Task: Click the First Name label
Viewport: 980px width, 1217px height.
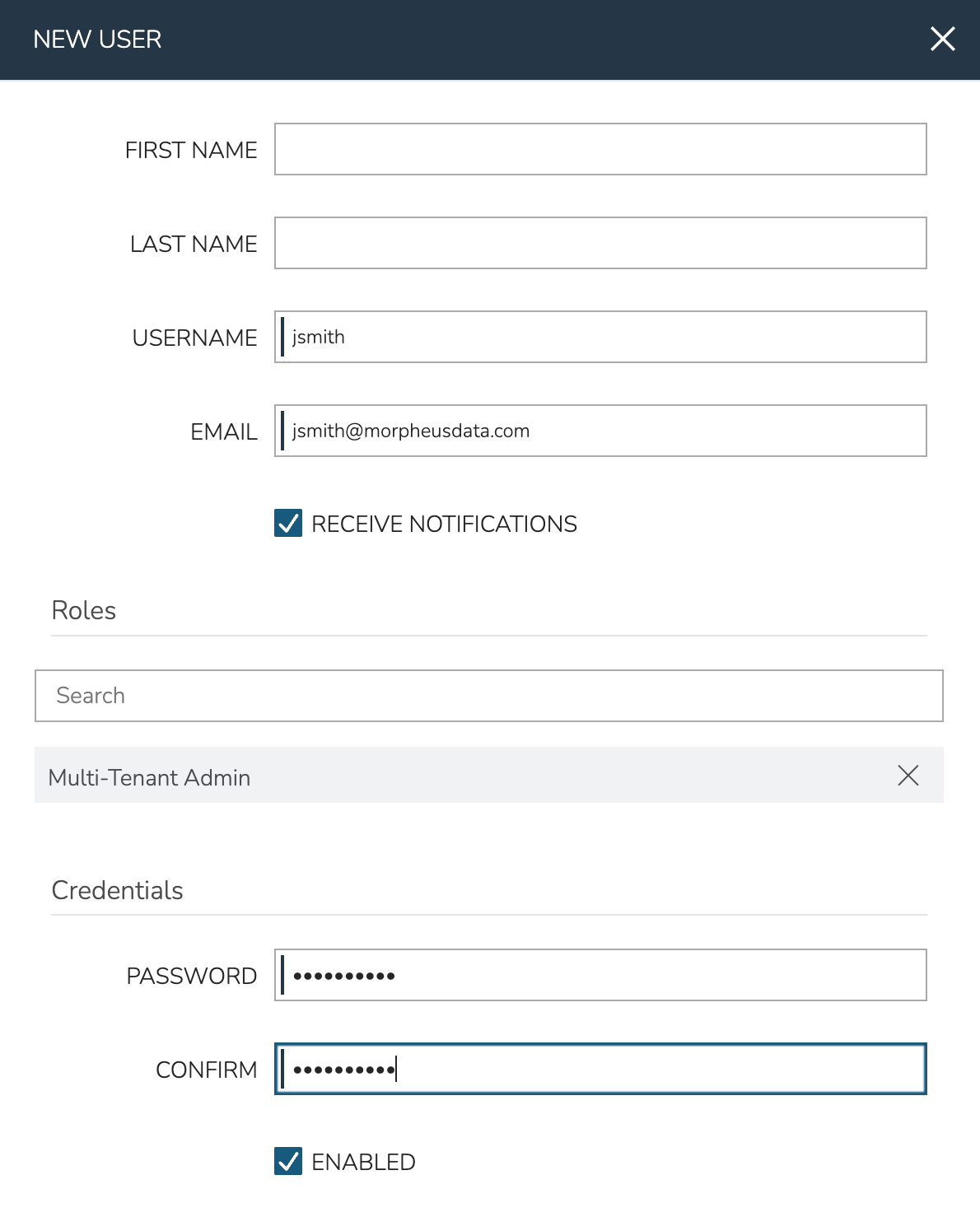Action: pos(191,150)
